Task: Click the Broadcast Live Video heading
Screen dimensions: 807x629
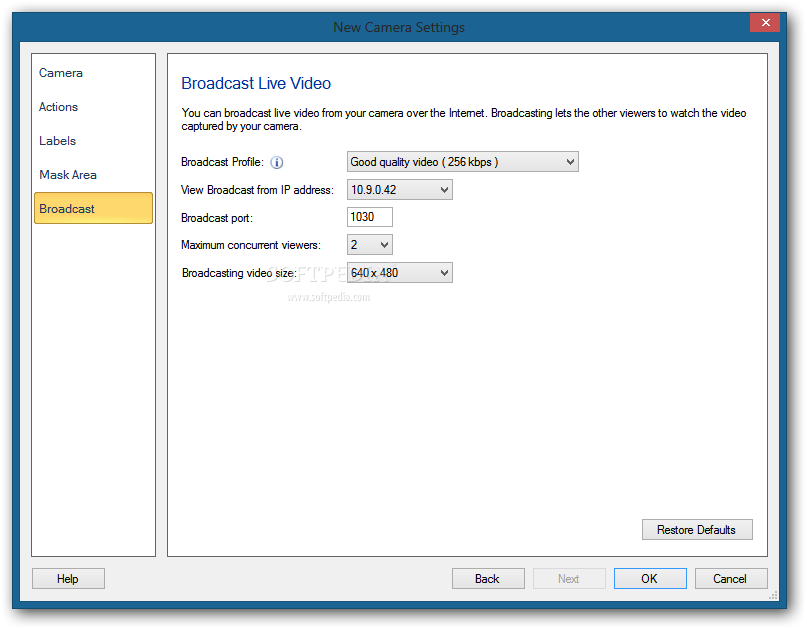Action: point(256,83)
